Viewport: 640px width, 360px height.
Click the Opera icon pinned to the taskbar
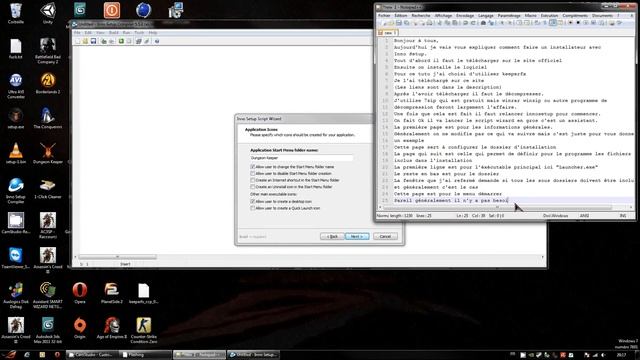(57, 355)
